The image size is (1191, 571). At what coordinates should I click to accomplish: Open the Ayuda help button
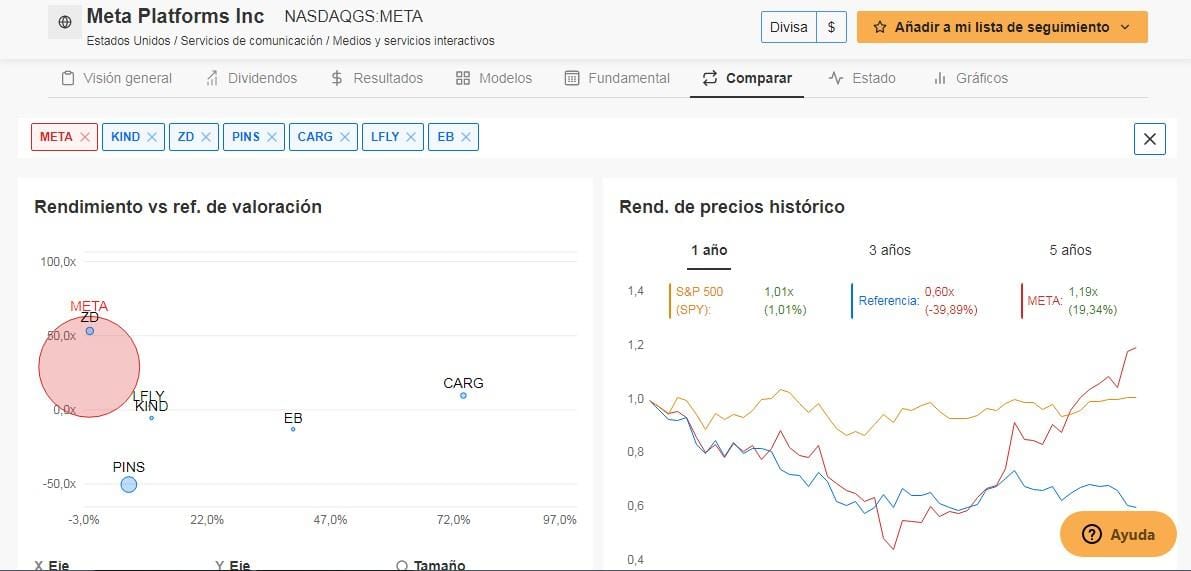coord(1118,535)
